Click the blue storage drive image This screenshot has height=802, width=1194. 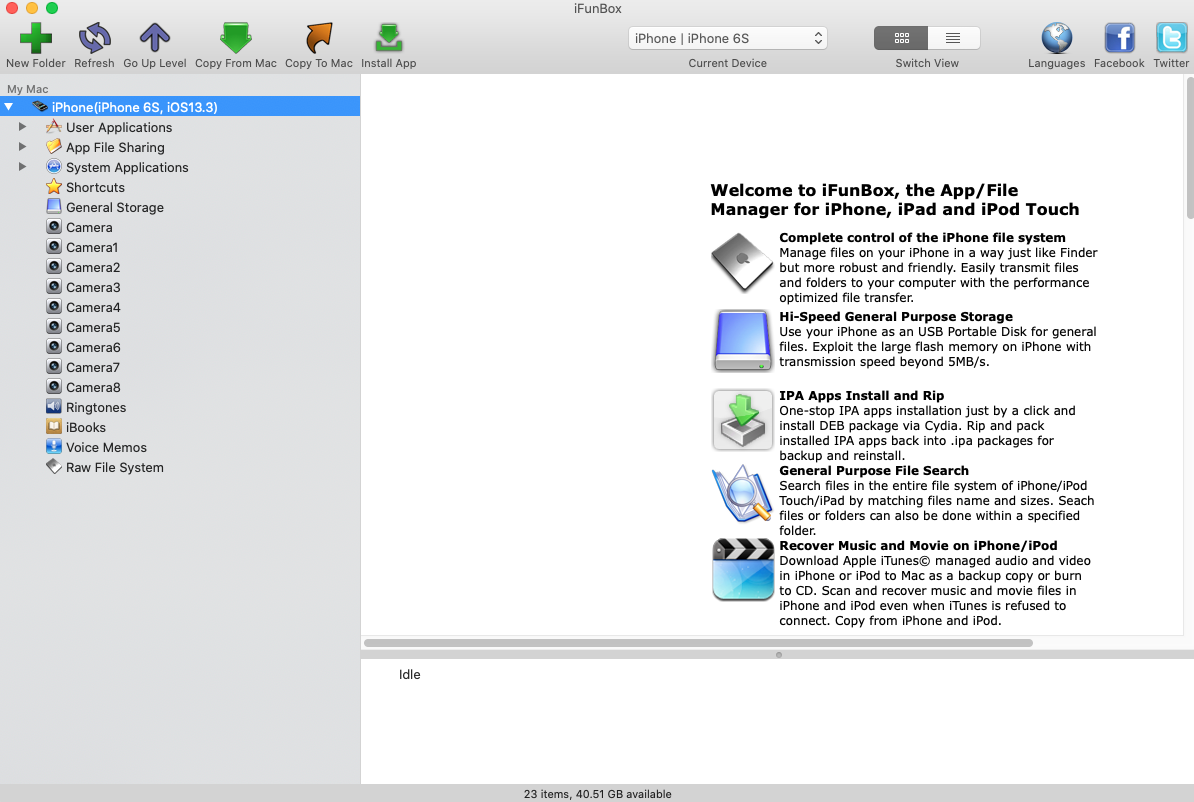[742, 340]
